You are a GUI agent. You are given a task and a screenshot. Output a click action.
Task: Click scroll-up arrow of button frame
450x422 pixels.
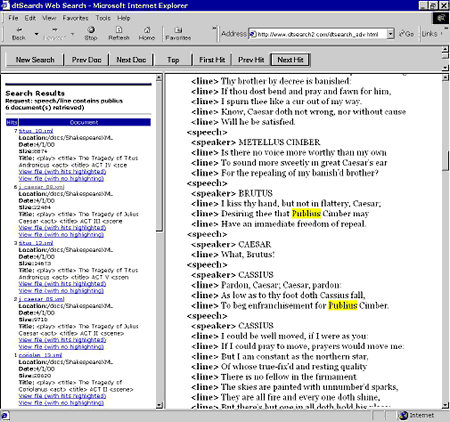point(445,50)
